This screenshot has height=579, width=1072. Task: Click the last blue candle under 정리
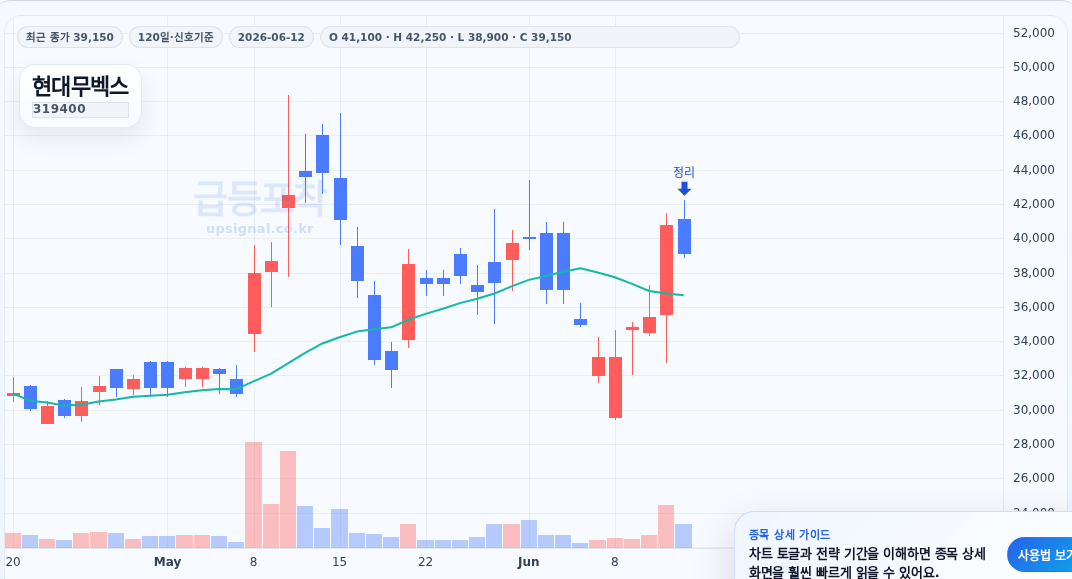[x=684, y=237]
